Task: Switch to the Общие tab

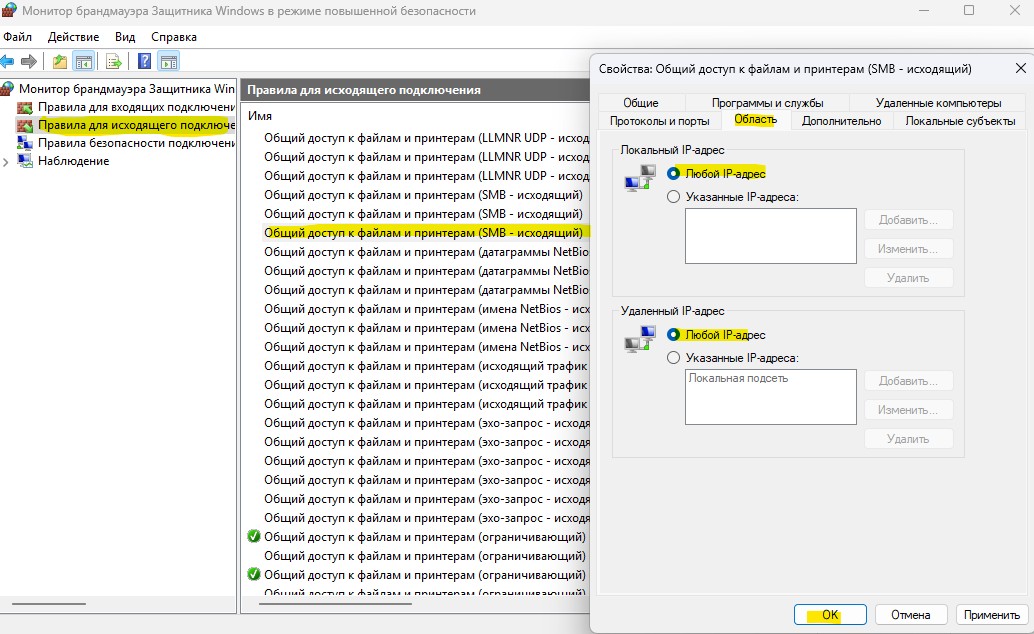Action: tap(641, 103)
